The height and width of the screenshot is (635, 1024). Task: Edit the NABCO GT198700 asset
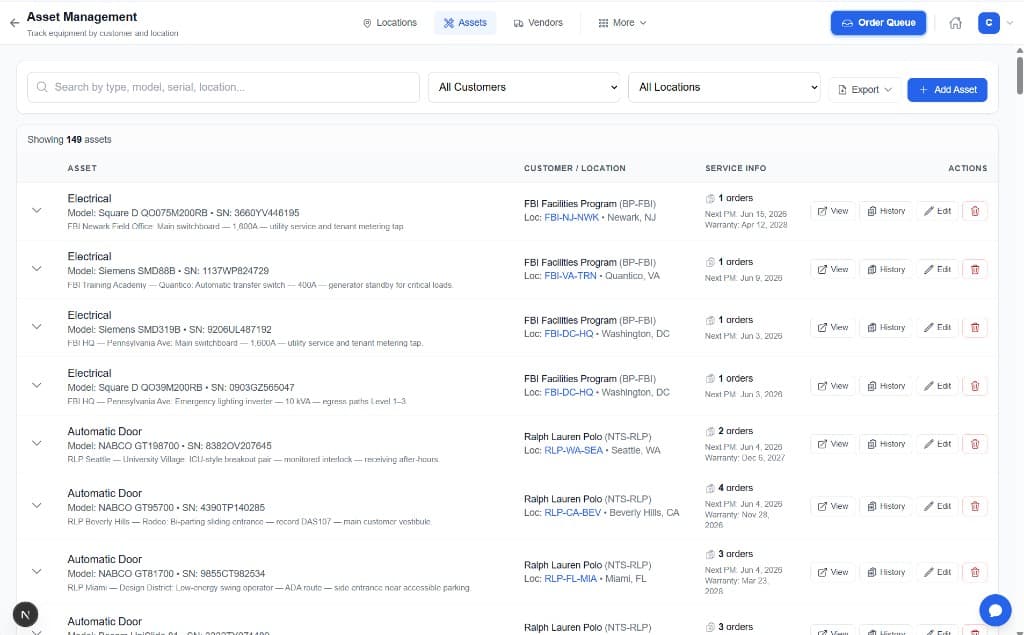point(937,444)
